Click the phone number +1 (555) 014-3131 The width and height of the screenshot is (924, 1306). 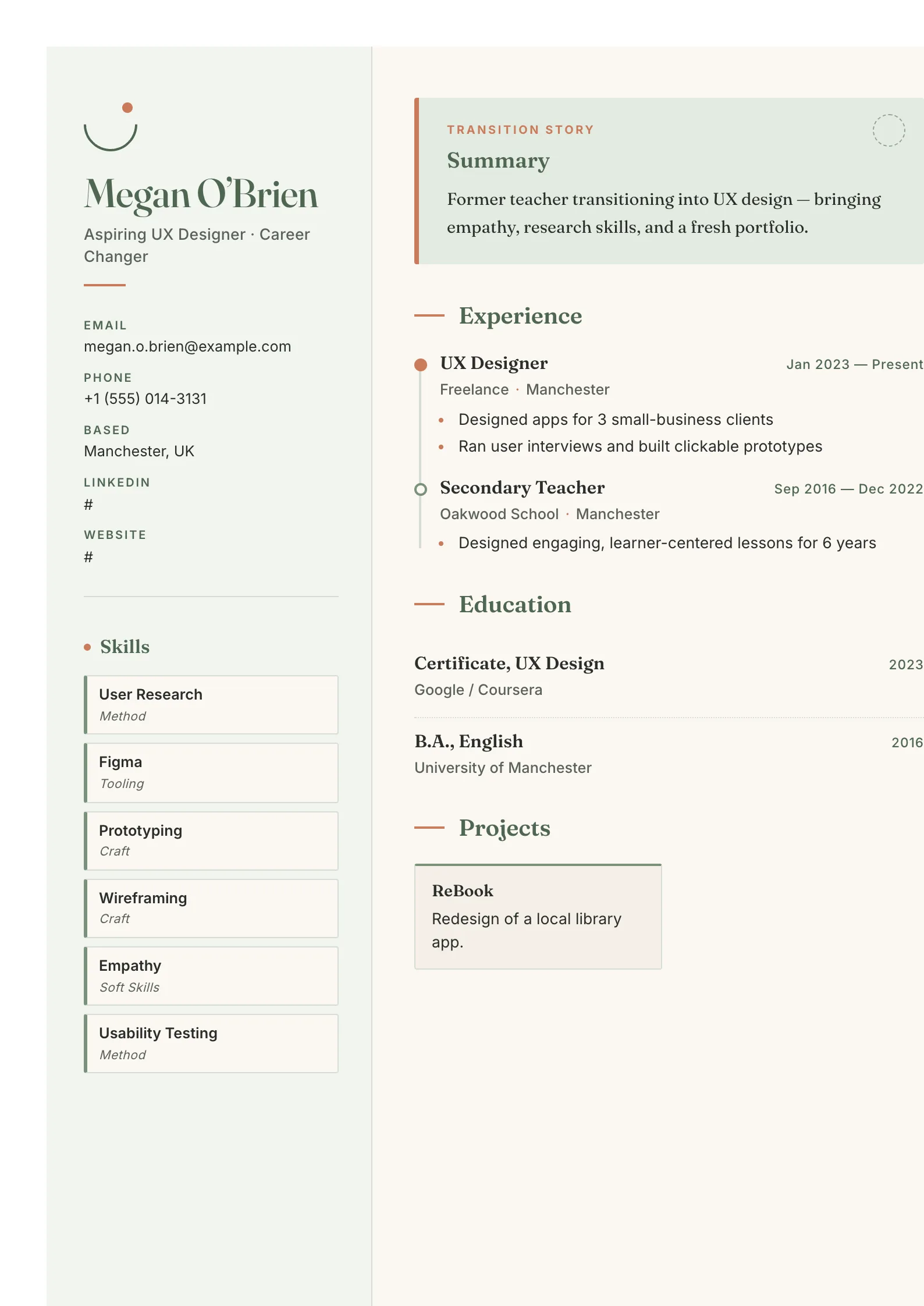[x=145, y=399]
